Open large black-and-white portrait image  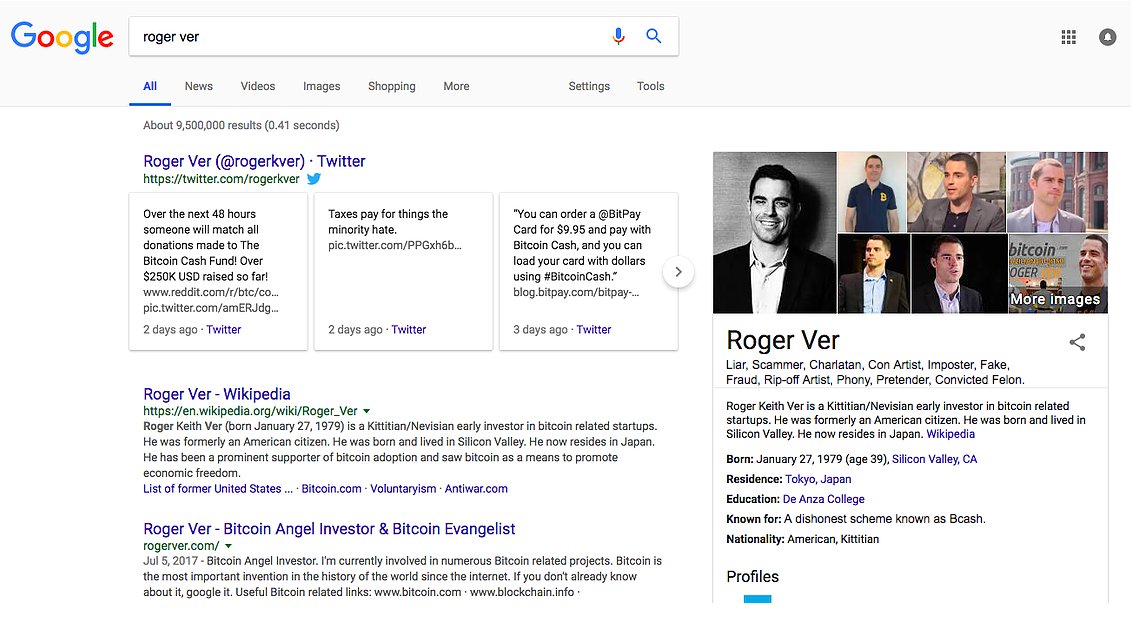[x=775, y=232]
